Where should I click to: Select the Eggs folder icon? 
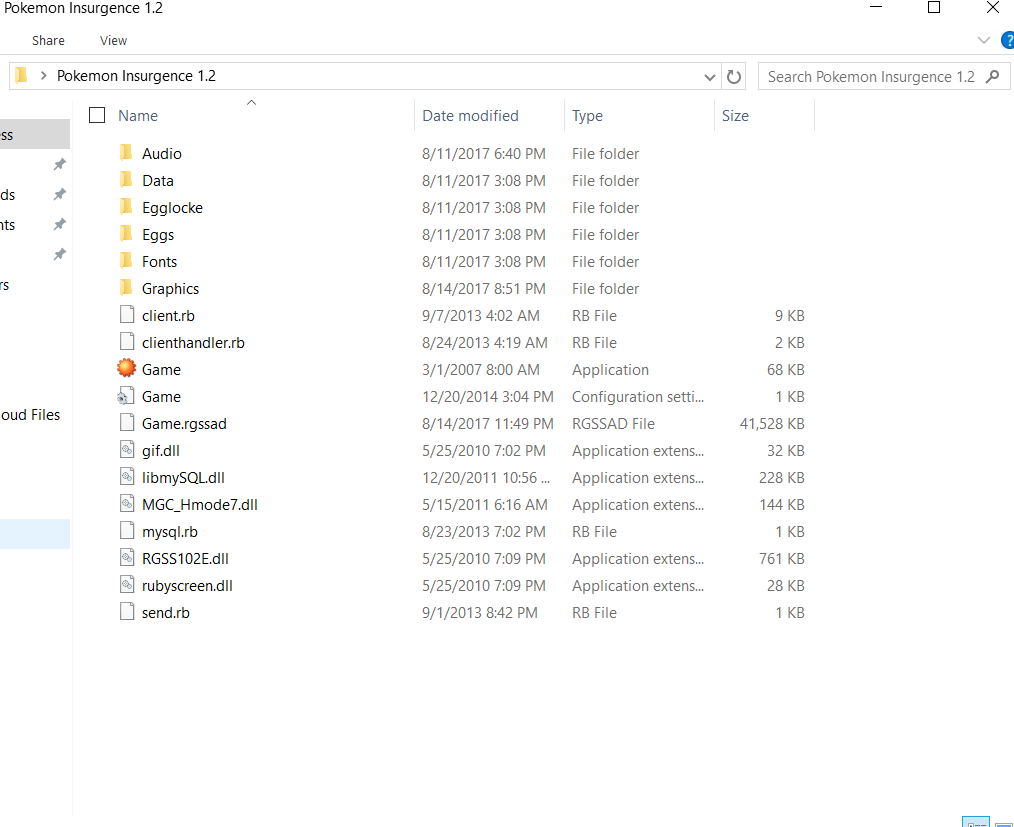pos(126,235)
